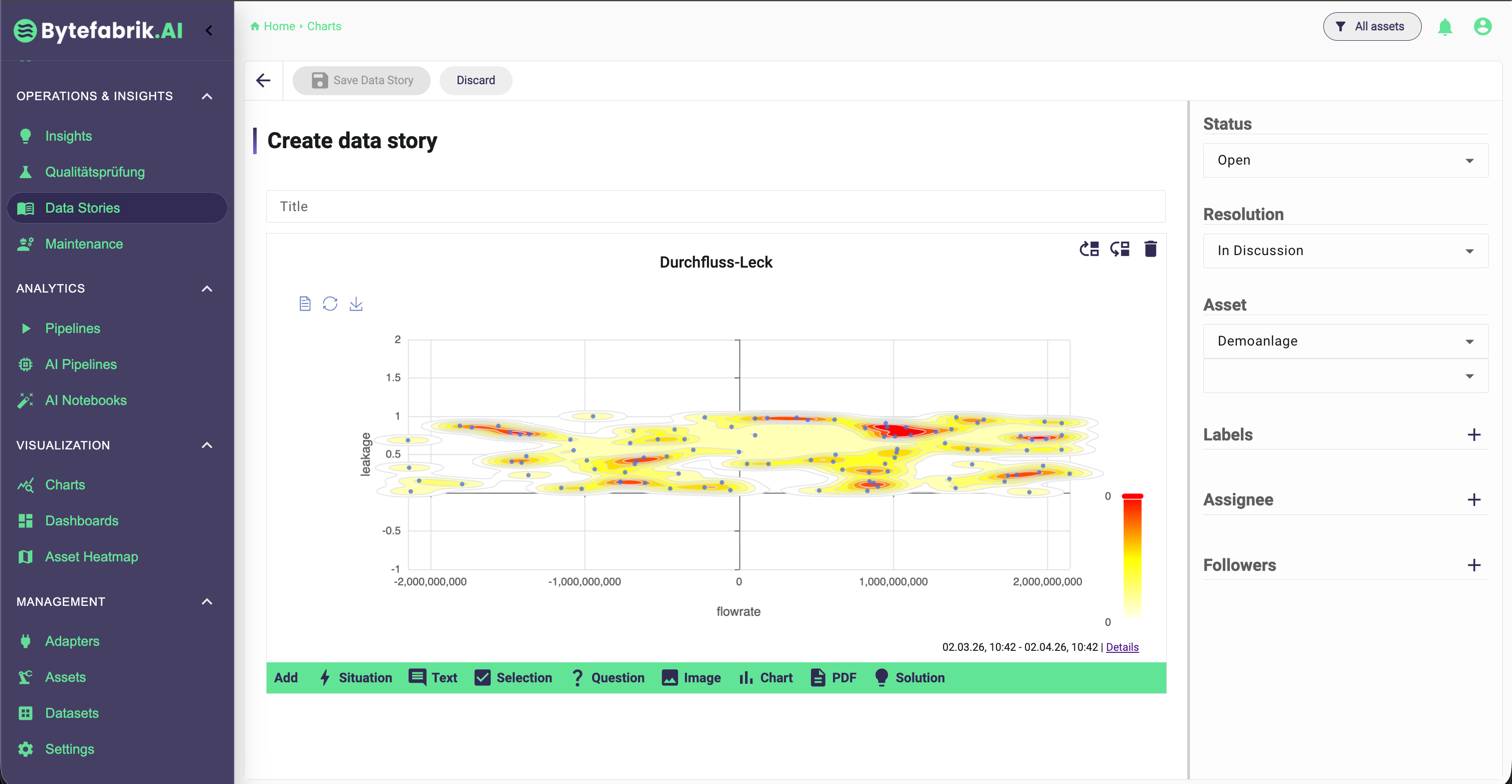Click the chart download icon
Viewport: 1512px width, 784px height.
point(356,304)
